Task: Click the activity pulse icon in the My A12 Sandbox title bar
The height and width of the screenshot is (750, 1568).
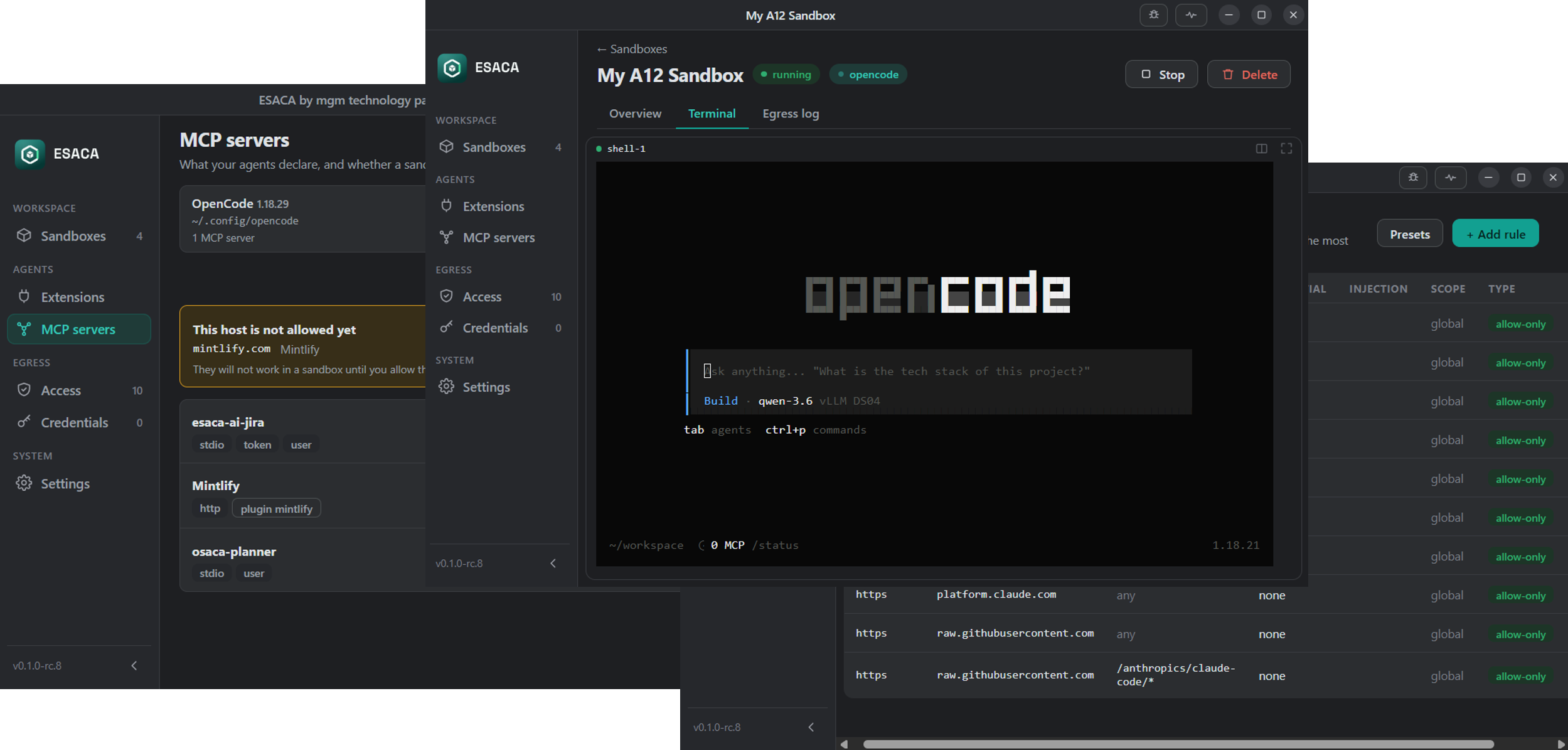Action: point(1190,14)
